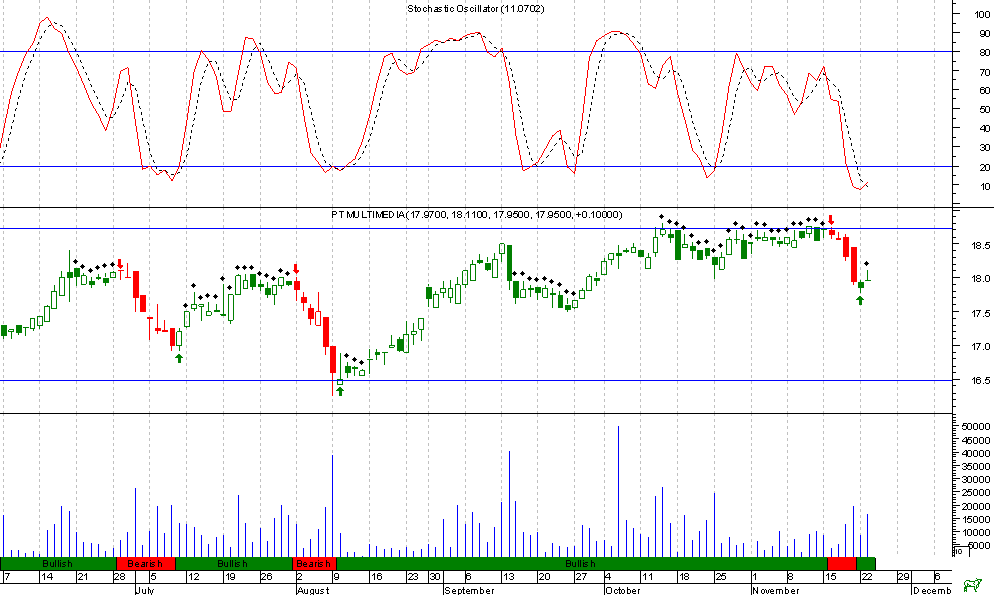Select the unlabeled red trend segment in November
Screen dimensions: 994x595
(x=842, y=563)
